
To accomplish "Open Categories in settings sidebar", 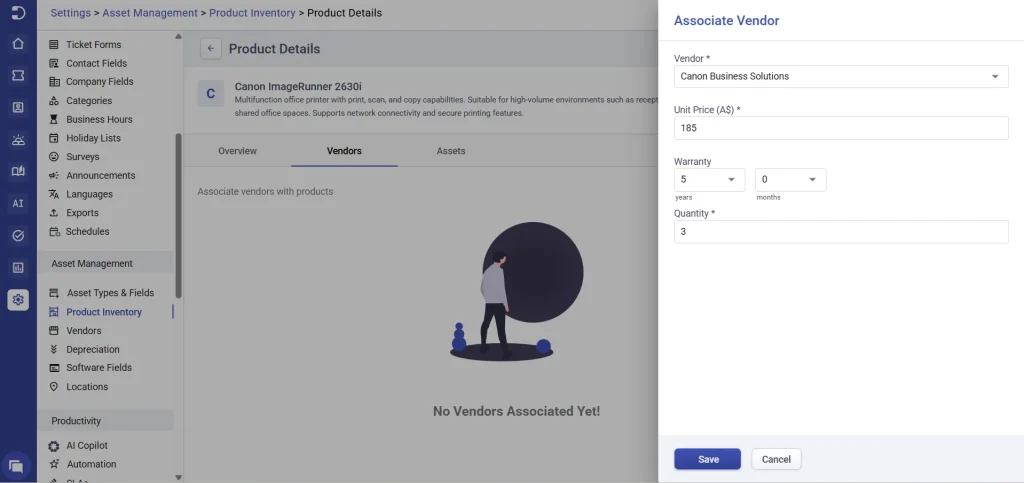I will pyautogui.click(x=89, y=101).
